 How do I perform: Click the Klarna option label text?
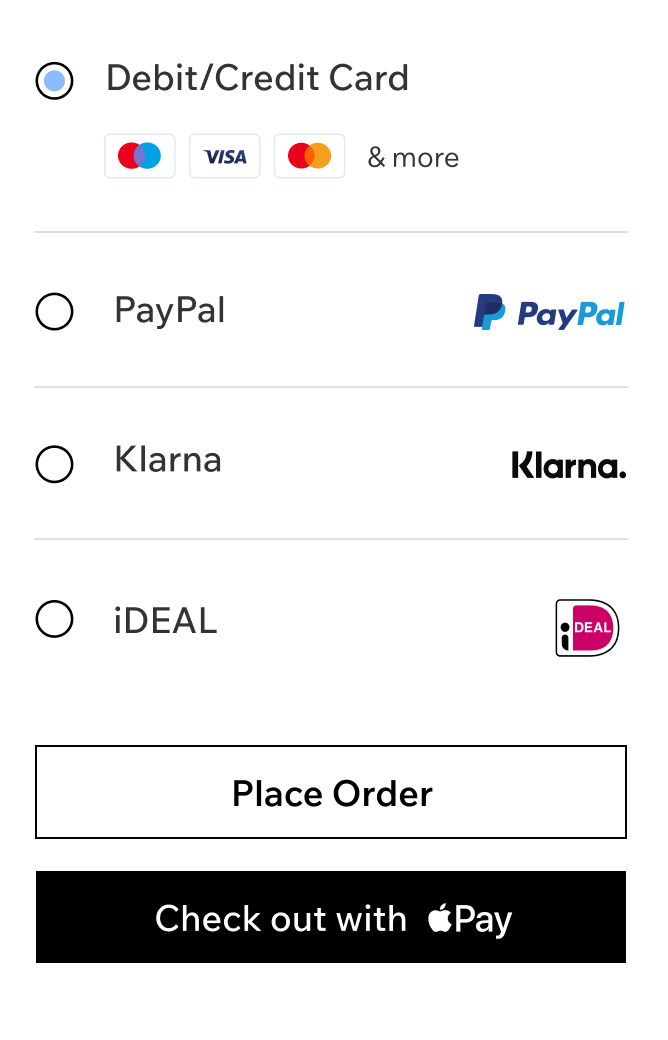pos(168,459)
